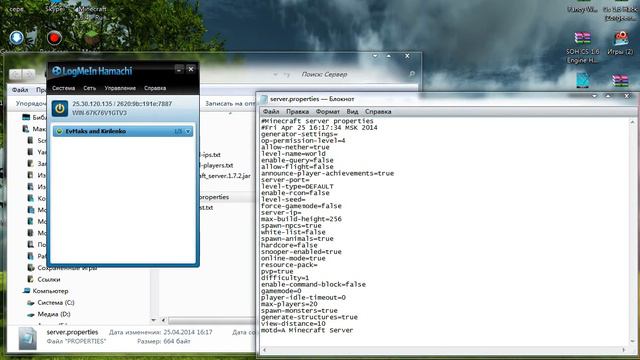Open the SOH CS 1.6 Engine desktop icon
The image size is (640, 360).
pos(582,47)
